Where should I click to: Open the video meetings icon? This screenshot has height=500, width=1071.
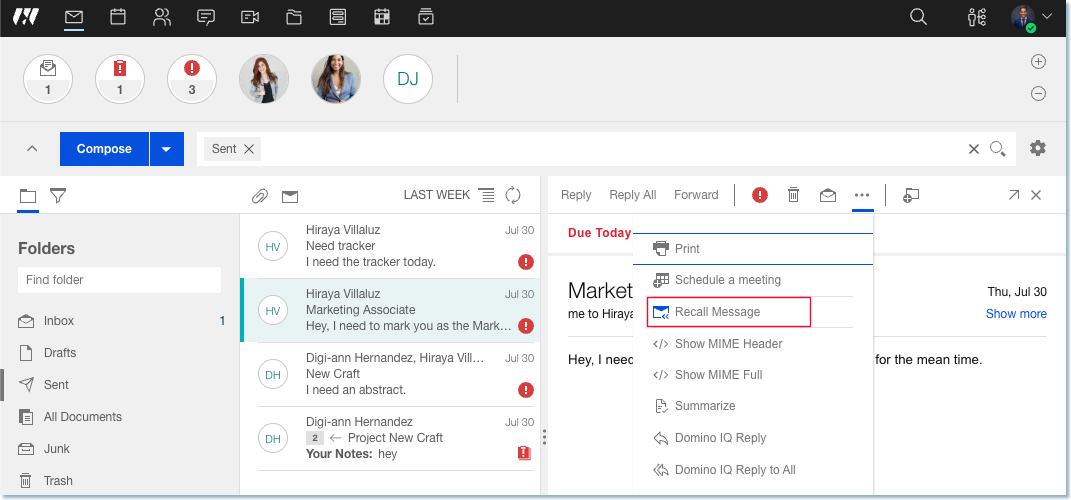click(x=250, y=16)
